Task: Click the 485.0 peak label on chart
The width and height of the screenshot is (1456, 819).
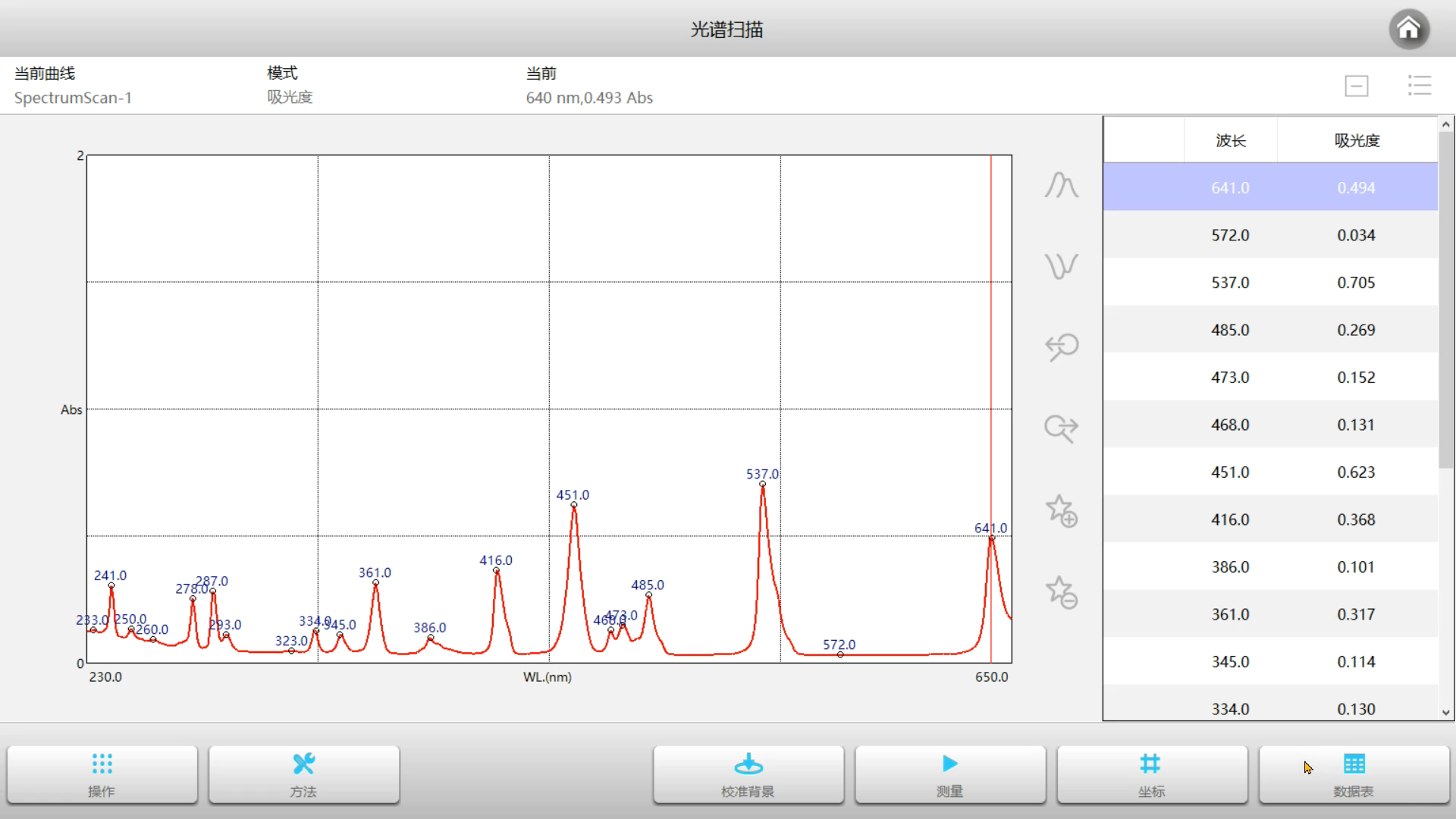Action: pos(648,585)
